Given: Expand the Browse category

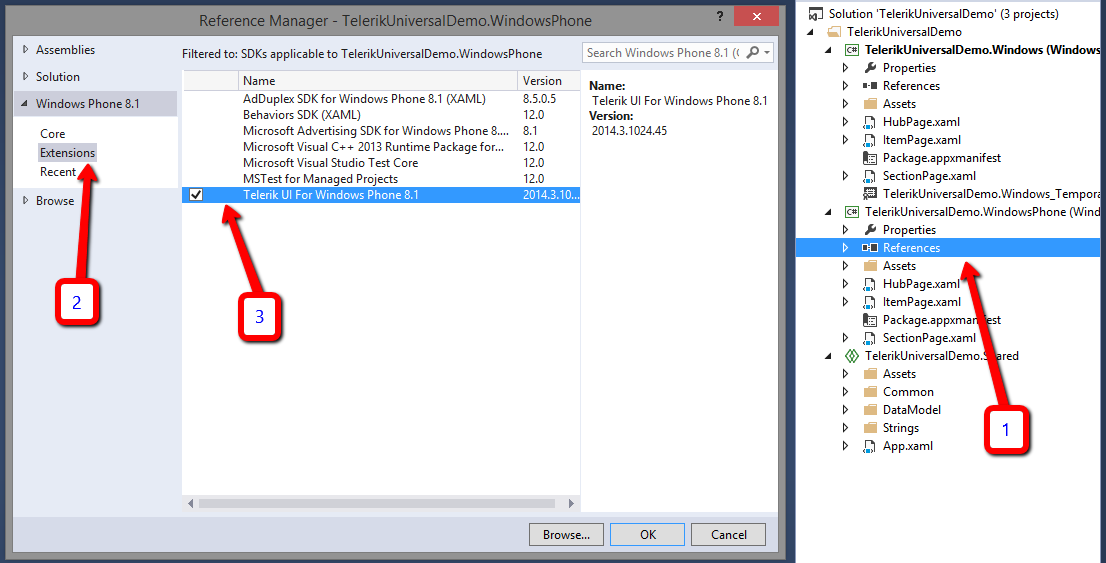Looking at the screenshot, I should click(25, 200).
